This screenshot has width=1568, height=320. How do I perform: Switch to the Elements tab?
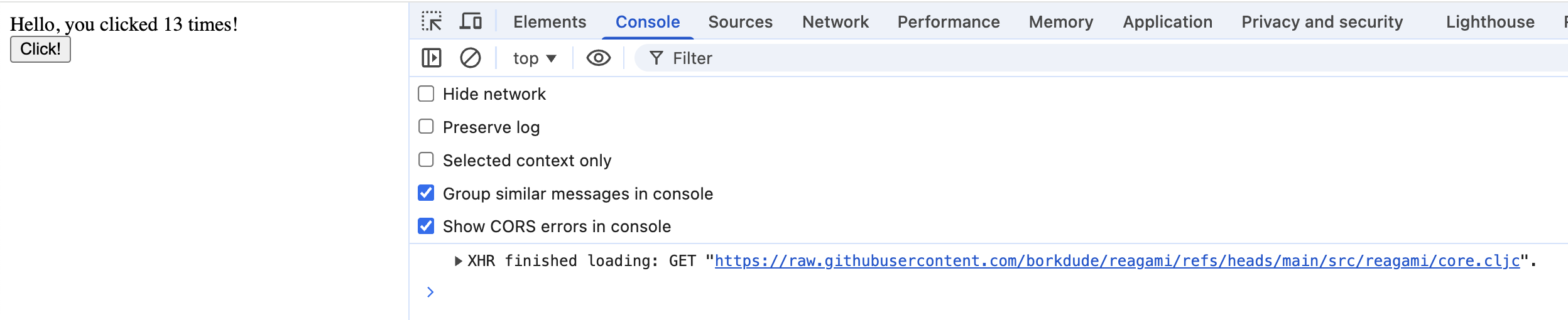tap(550, 22)
